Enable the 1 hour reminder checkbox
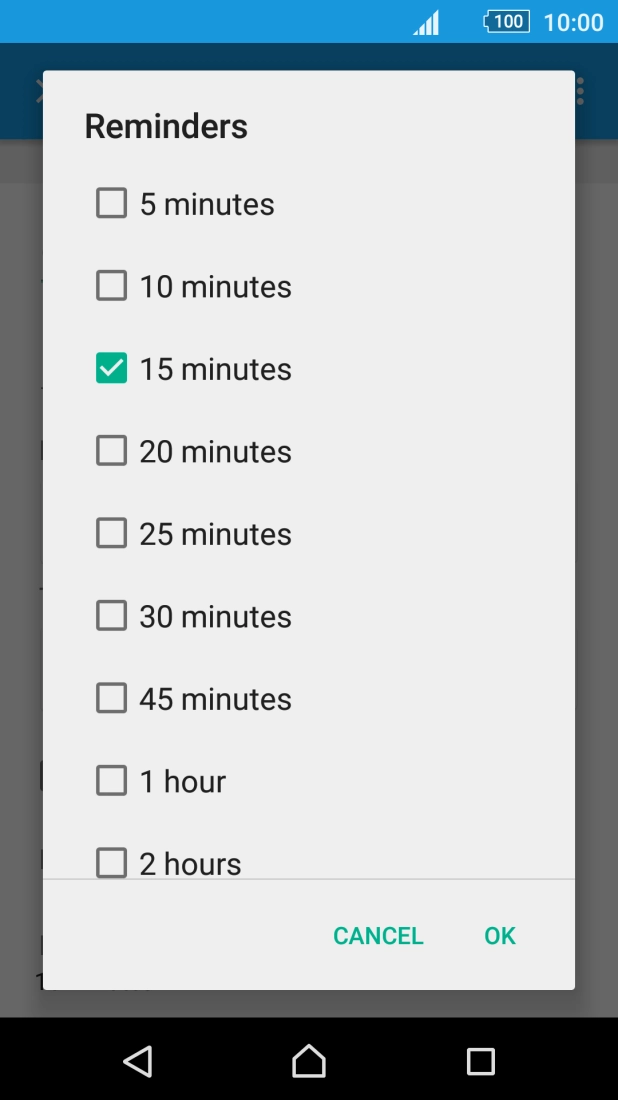The height and width of the screenshot is (1100, 618). coord(111,781)
